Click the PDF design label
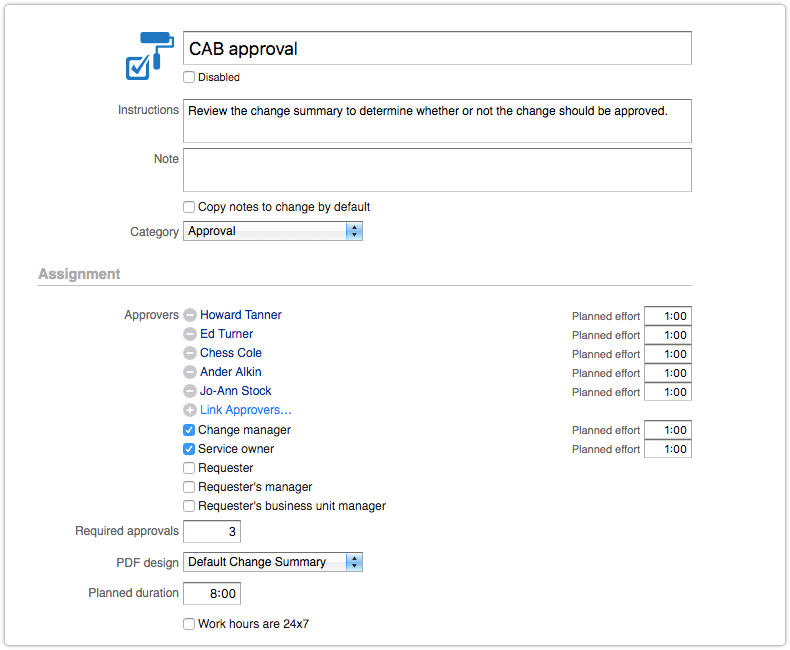This screenshot has width=790, height=650. point(147,563)
